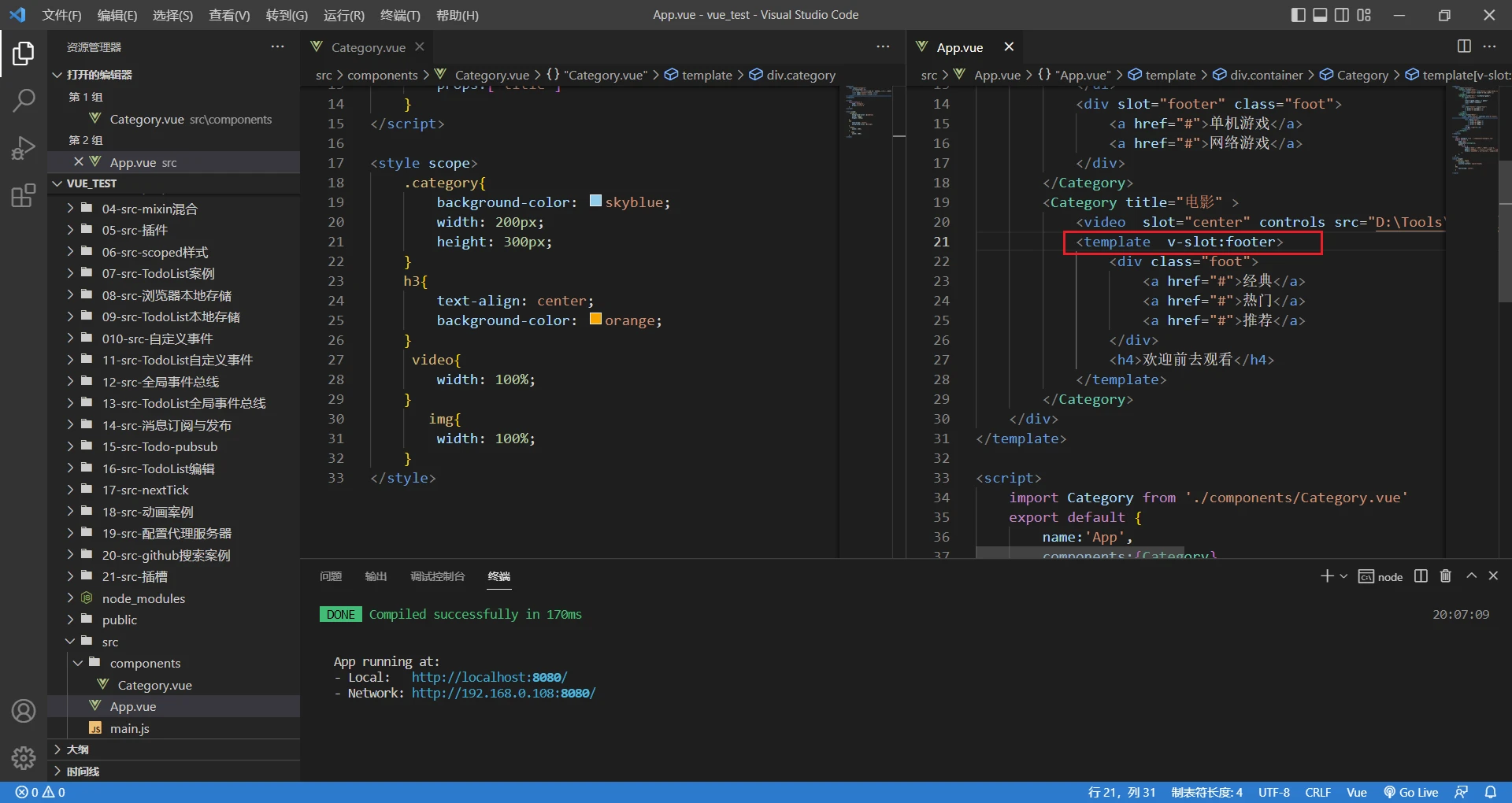Toggle Go Live server
The width and height of the screenshot is (1512, 803).
(1411, 792)
